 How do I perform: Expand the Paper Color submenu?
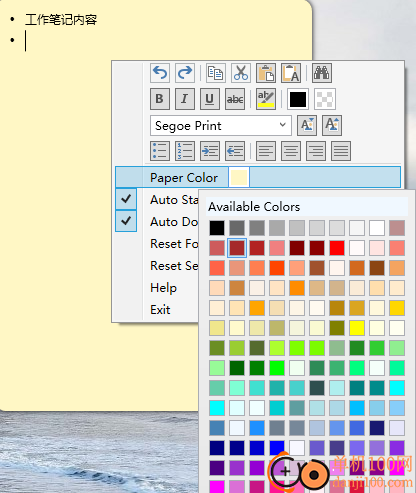click(258, 177)
